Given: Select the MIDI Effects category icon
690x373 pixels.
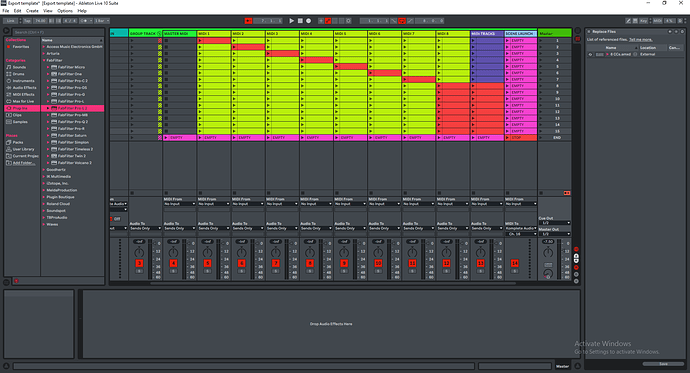Looking at the screenshot, I should 8,95.
